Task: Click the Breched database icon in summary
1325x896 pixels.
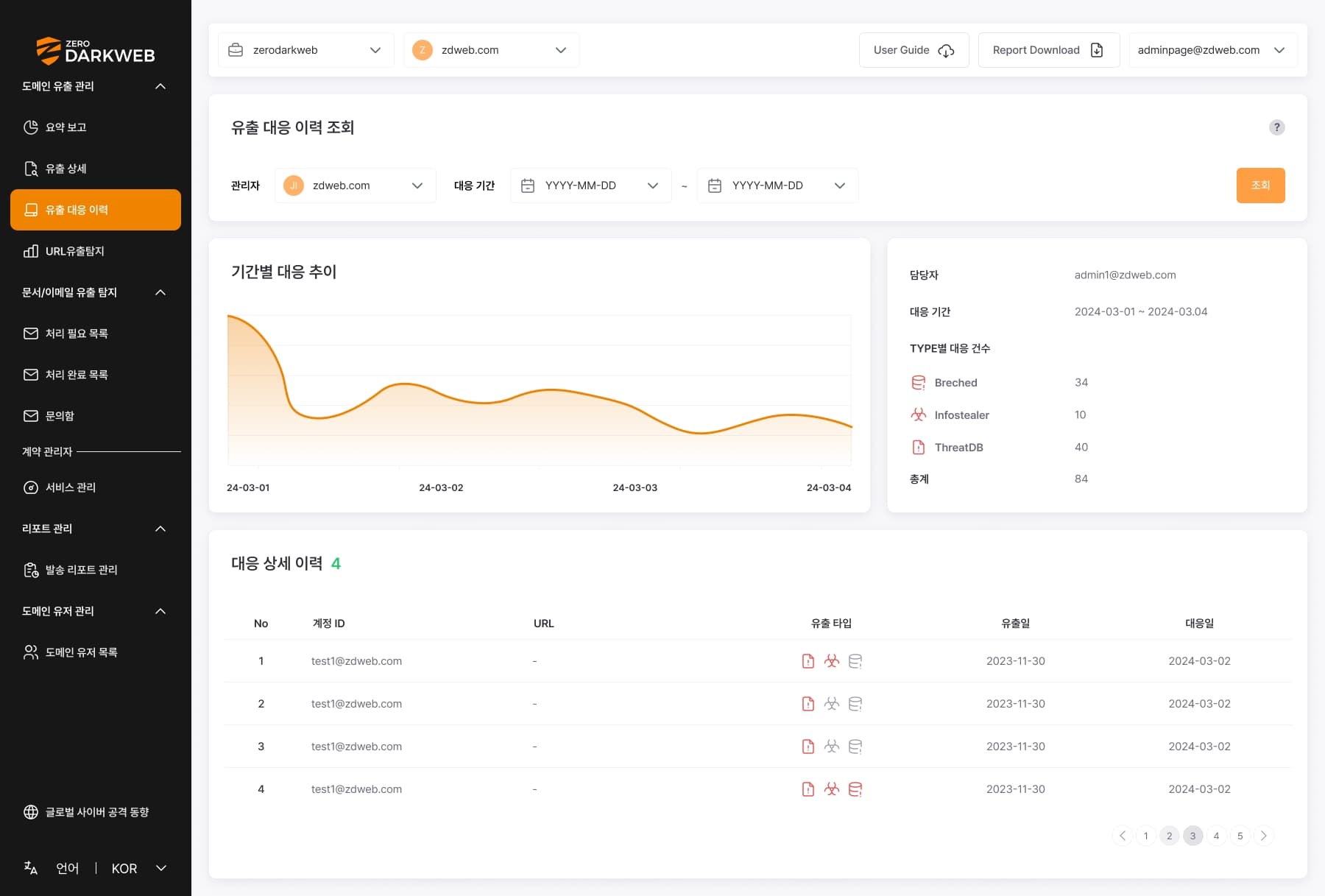Action: click(919, 383)
